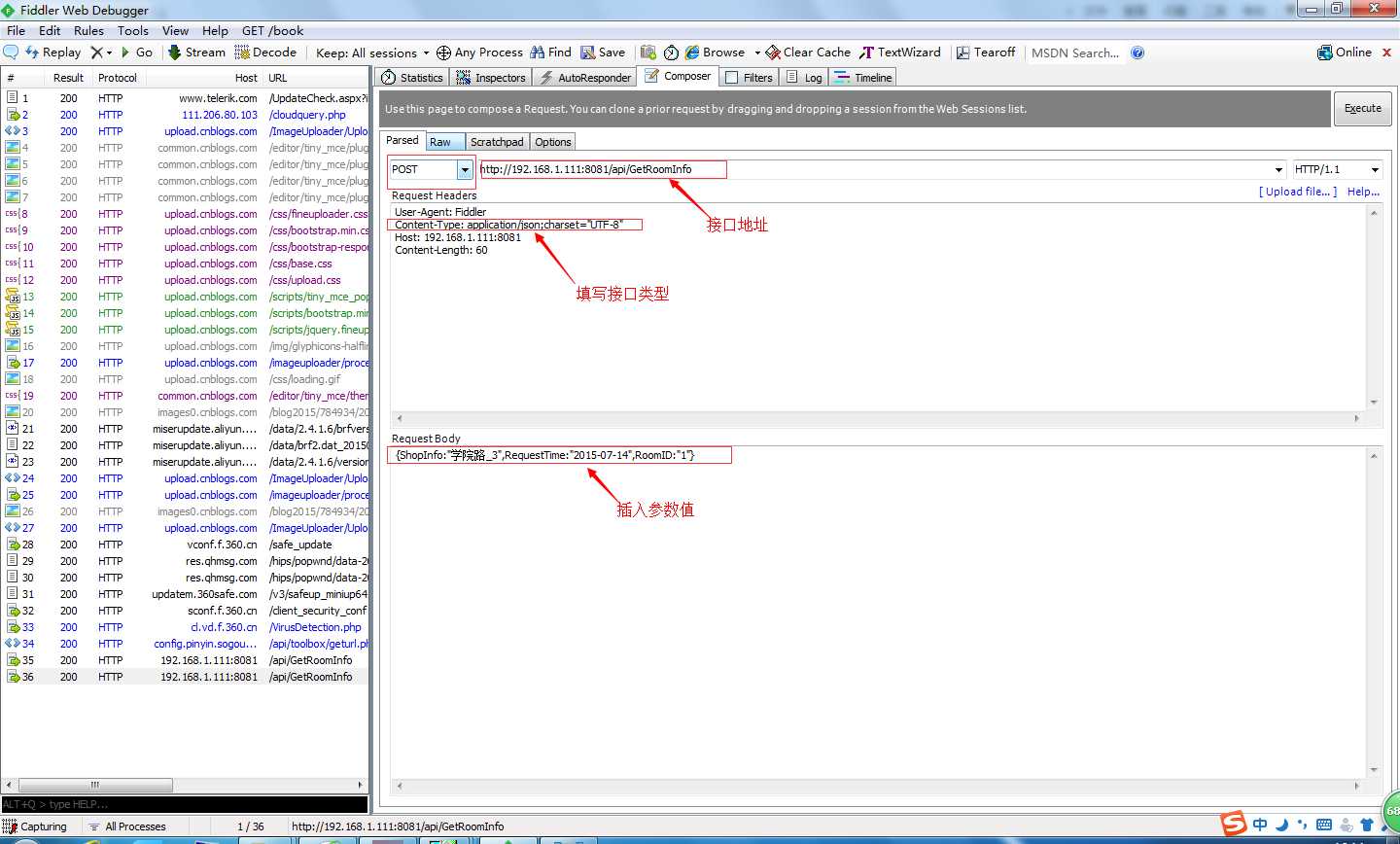The image size is (1400, 844).
Task: Click the Sogou soft keyboard icon
Action: coord(1324,825)
